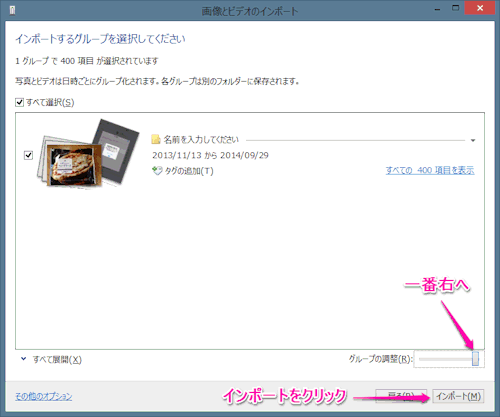Open その他のオプション link
500x417 pixels.
pyautogui.click(x=44, y=396)
